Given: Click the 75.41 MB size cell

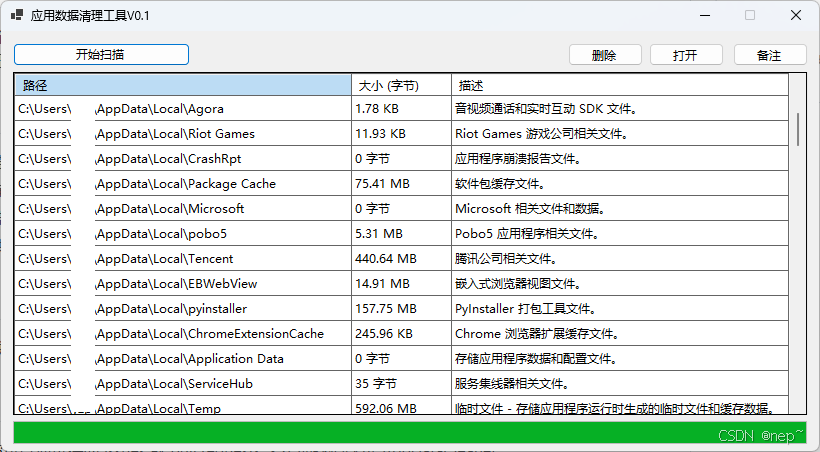Looking at the screenshot, I should point(402,184).
